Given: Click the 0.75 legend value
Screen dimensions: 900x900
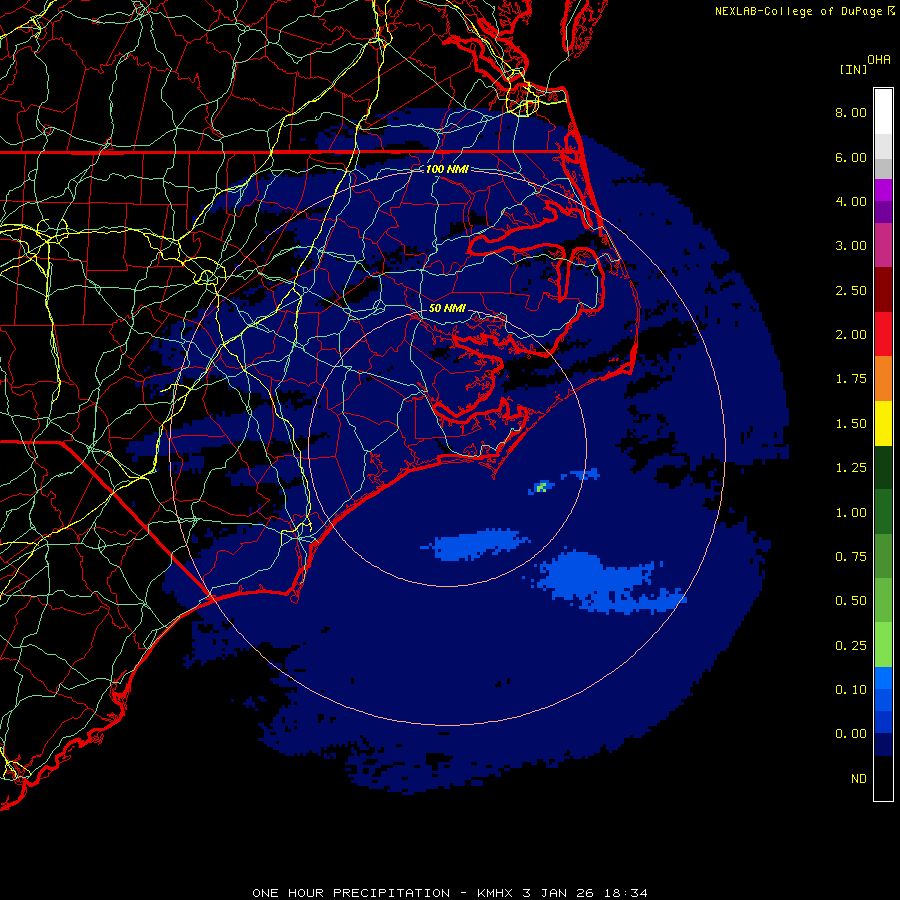Looking at the screenshot, I should point(851,557).
